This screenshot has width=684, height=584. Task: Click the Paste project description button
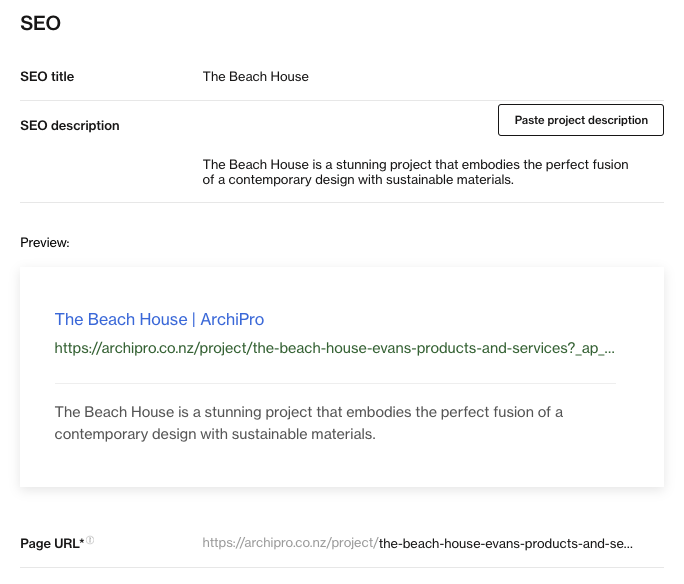(581, 120)
